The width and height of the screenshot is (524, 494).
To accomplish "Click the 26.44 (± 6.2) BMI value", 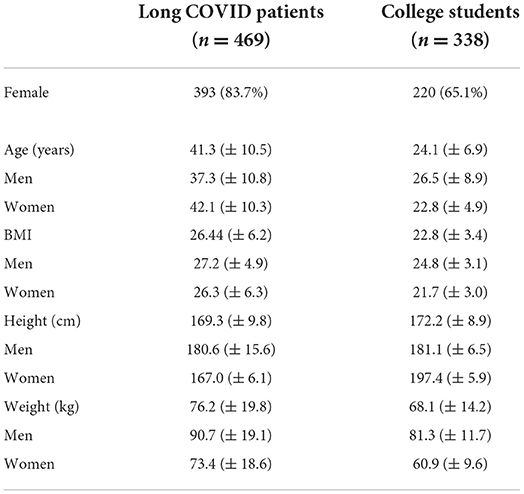I will pyautogui.click(x=231, y=235).
